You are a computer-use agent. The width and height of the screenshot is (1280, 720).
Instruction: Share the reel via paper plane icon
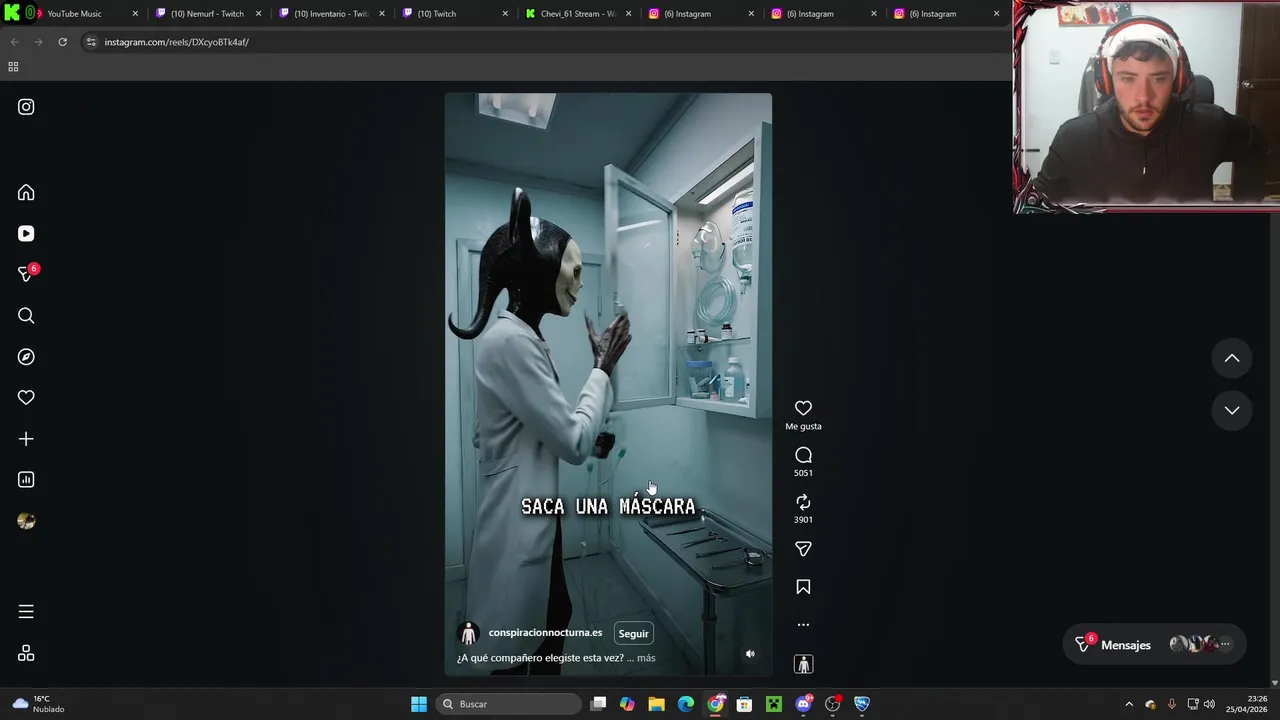coord(803,549)
